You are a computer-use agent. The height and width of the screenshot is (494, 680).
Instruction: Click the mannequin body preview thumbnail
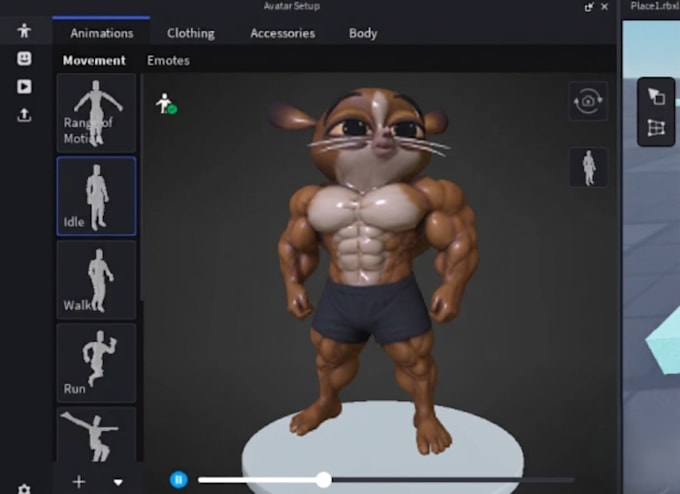click(x=588, y=167)
